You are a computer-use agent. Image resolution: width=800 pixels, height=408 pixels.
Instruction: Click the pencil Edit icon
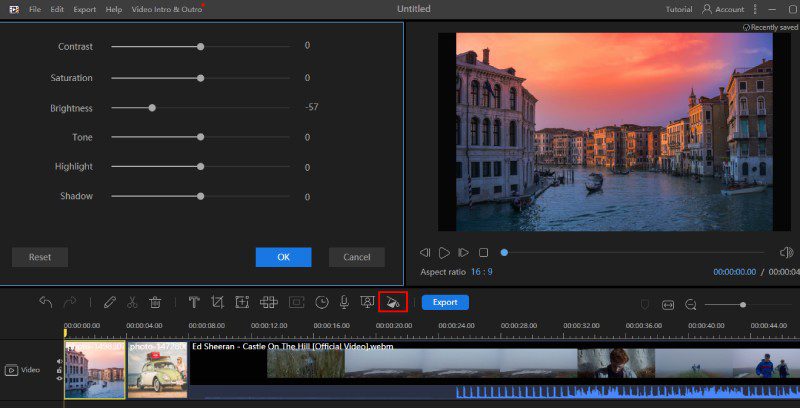point(109,302)
